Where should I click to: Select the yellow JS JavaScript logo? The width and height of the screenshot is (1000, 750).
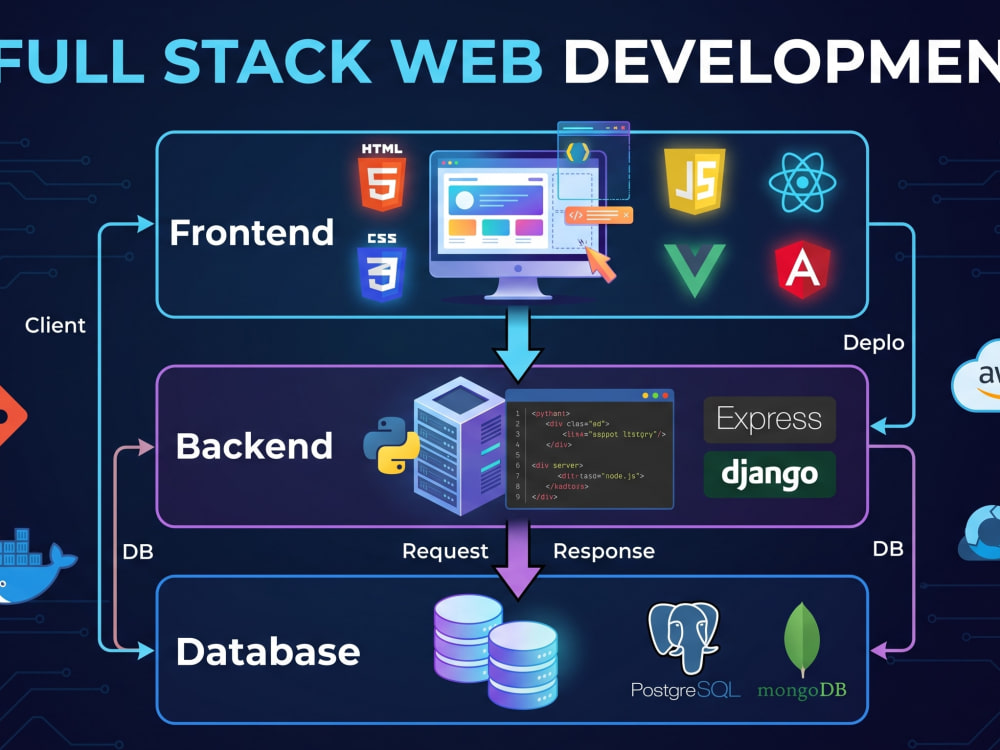[x=695, y=180]
